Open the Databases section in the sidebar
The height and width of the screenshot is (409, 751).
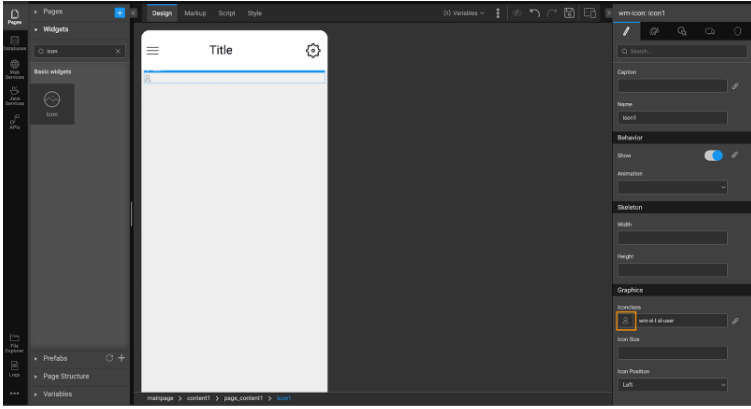(x=14, y=42)
